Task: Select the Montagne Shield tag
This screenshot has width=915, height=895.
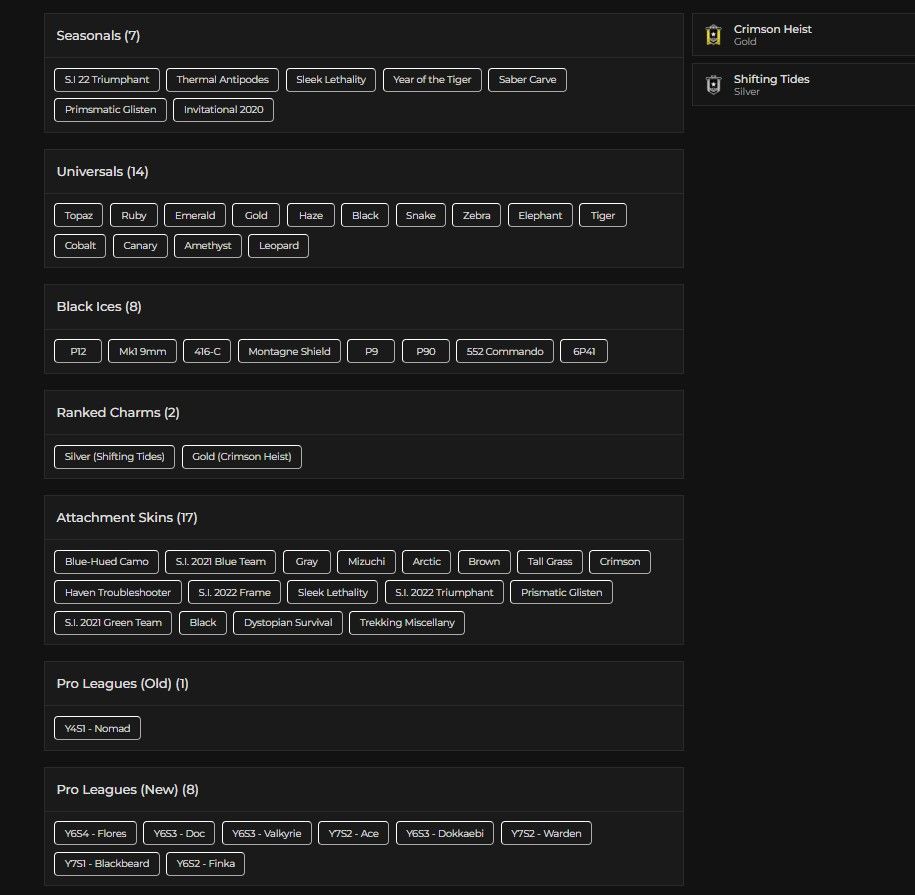Action: 289,351
